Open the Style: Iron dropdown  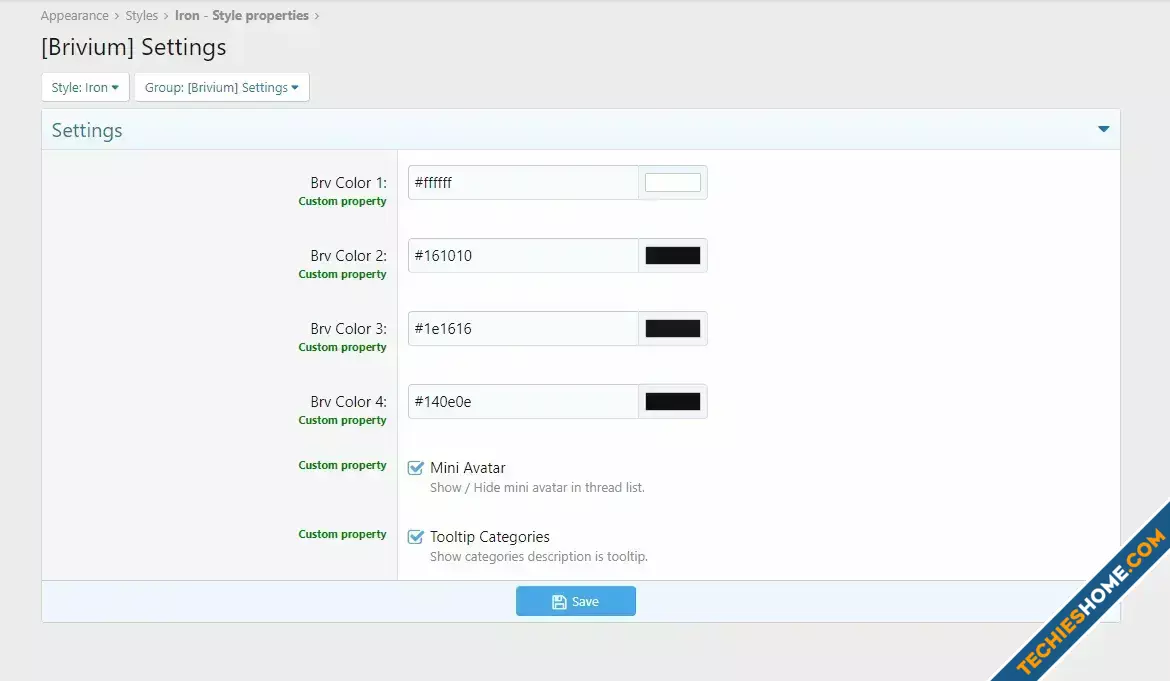tap(85, 87)
